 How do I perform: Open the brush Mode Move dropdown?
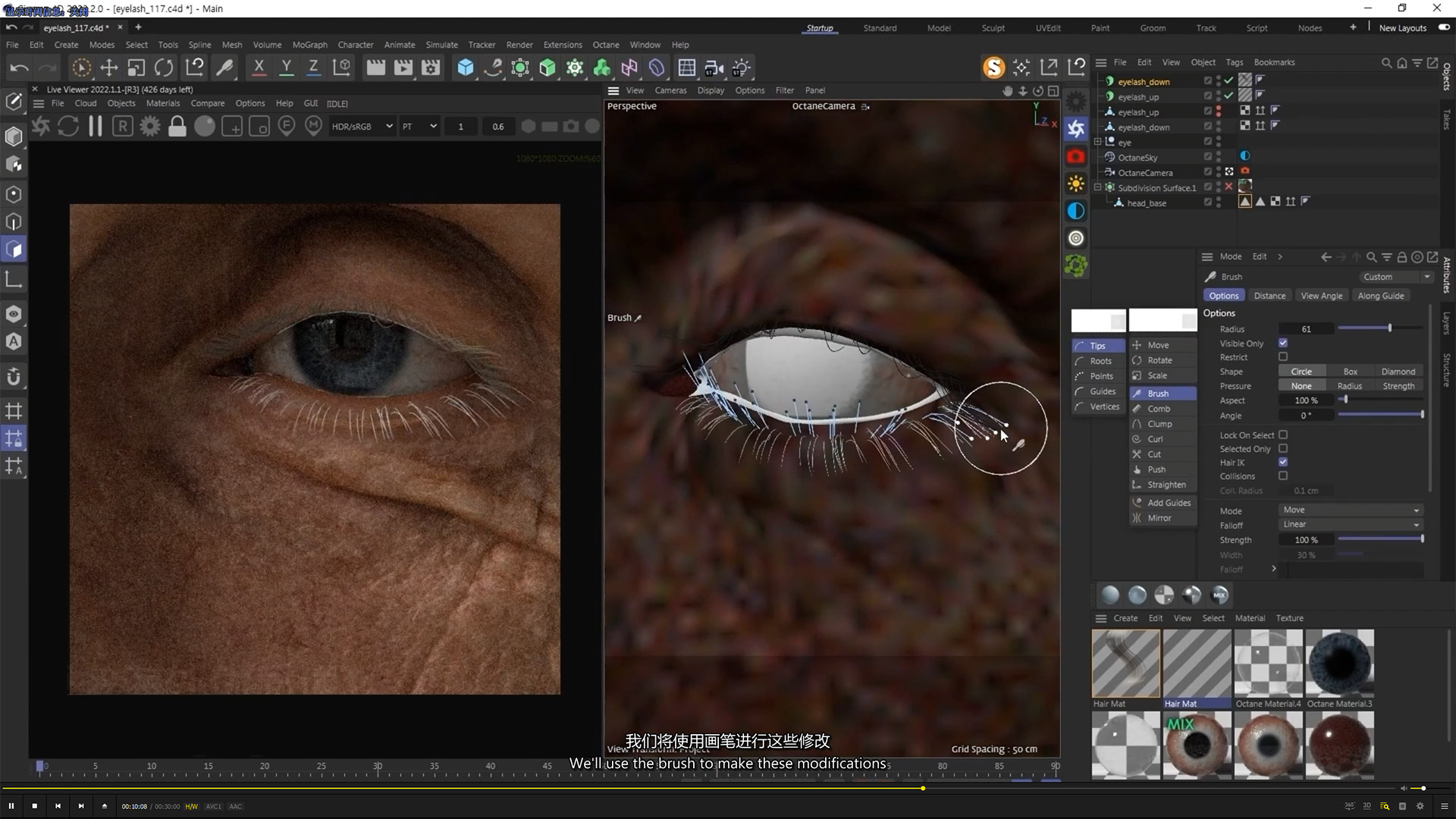pos(1350,510)
